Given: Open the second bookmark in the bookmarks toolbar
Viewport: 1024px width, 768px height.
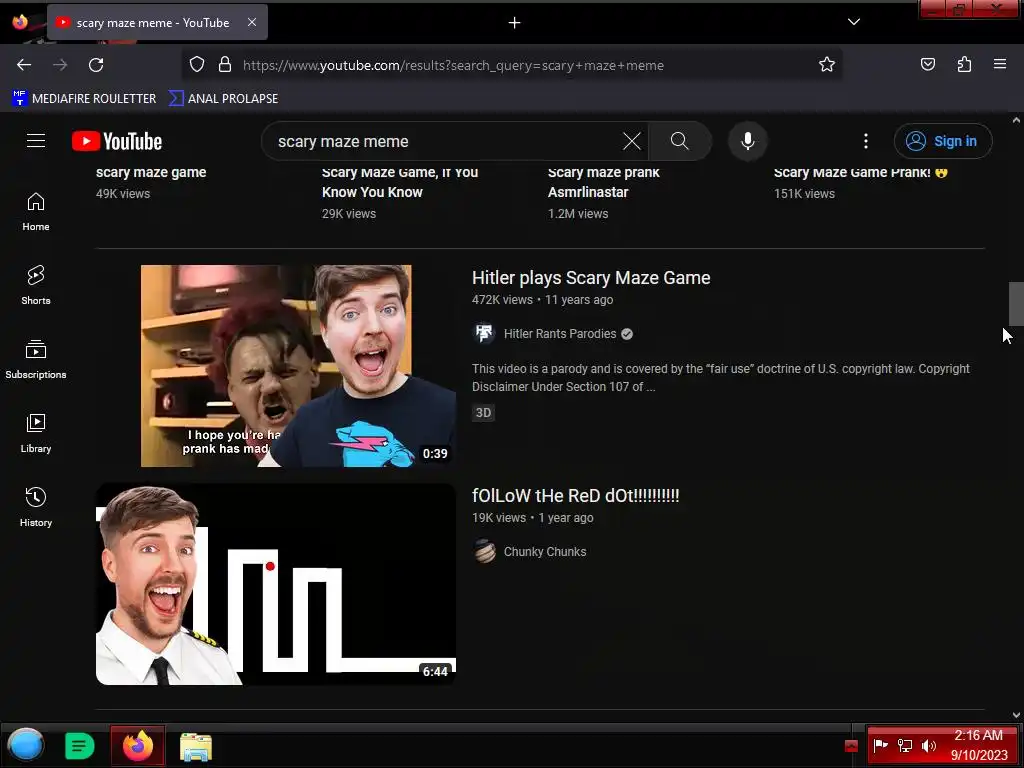Looking at the screenshot, I should tap(223, 99).
